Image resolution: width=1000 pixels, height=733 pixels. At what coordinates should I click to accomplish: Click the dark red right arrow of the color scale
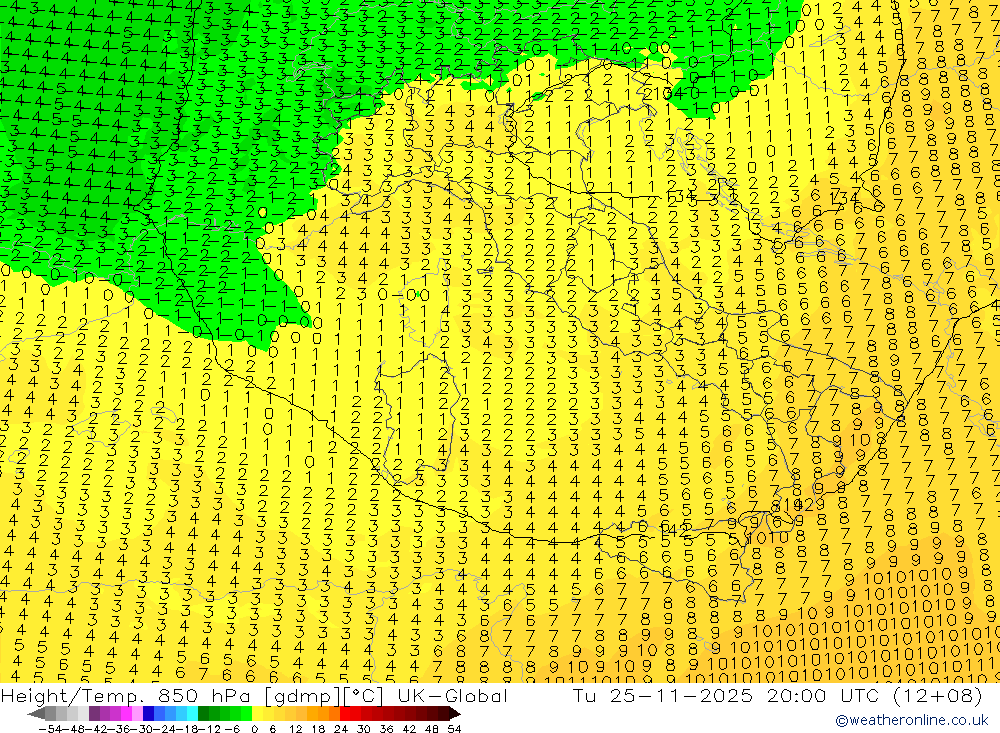(455, 714)
